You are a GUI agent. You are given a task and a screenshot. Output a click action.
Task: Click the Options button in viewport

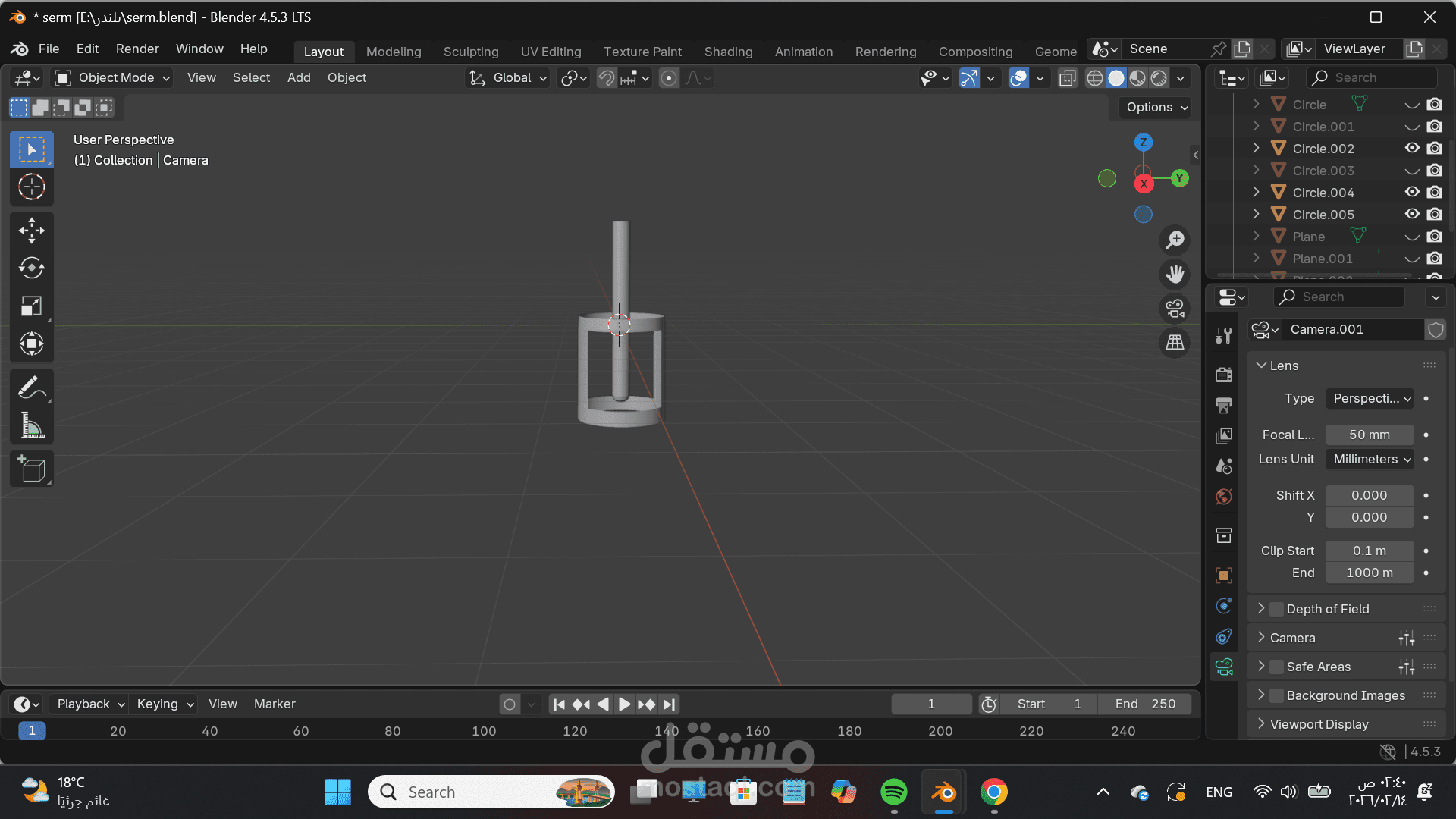tap(1155, 107)
